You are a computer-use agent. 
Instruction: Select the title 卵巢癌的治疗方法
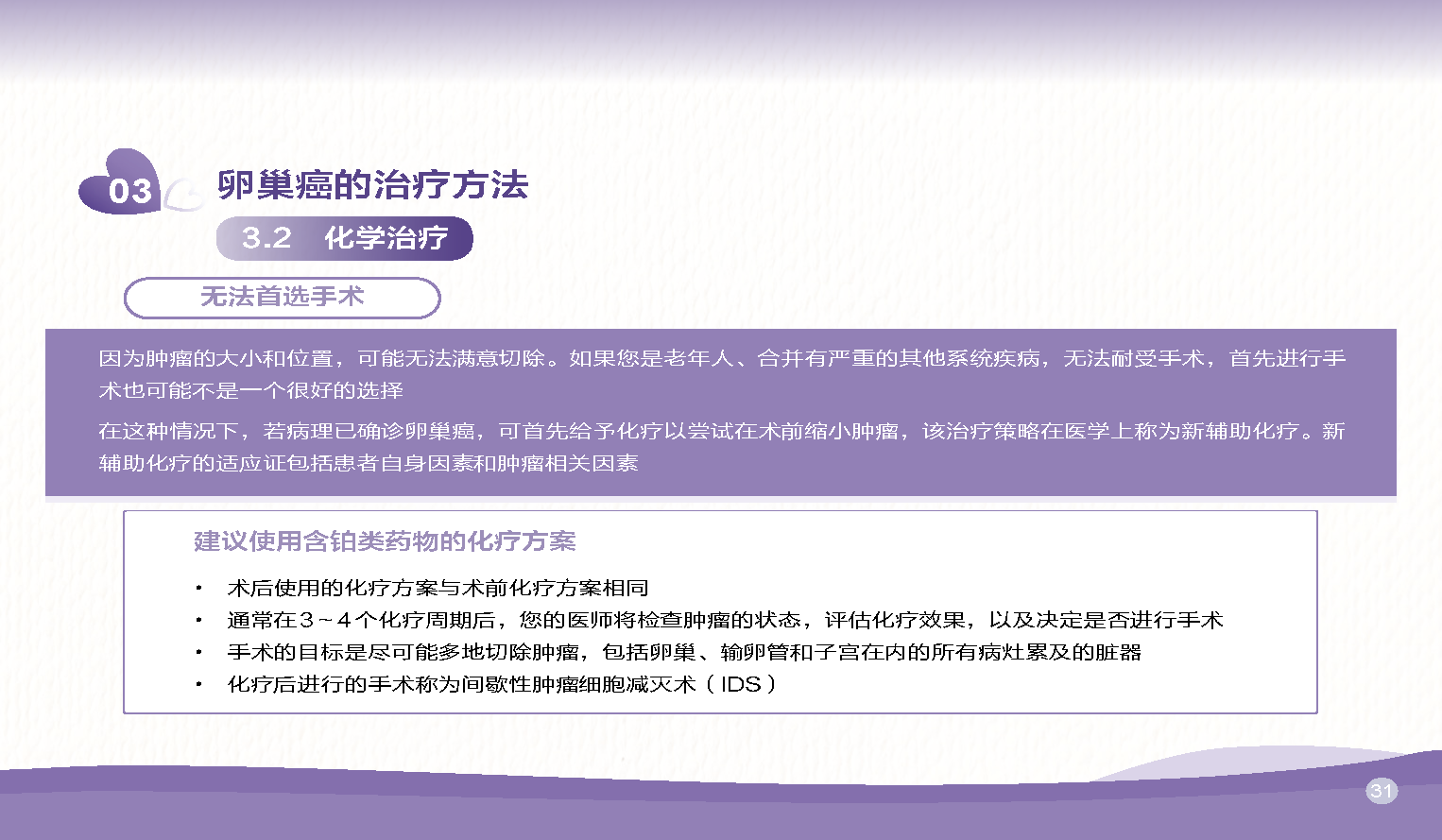[372, 184]
